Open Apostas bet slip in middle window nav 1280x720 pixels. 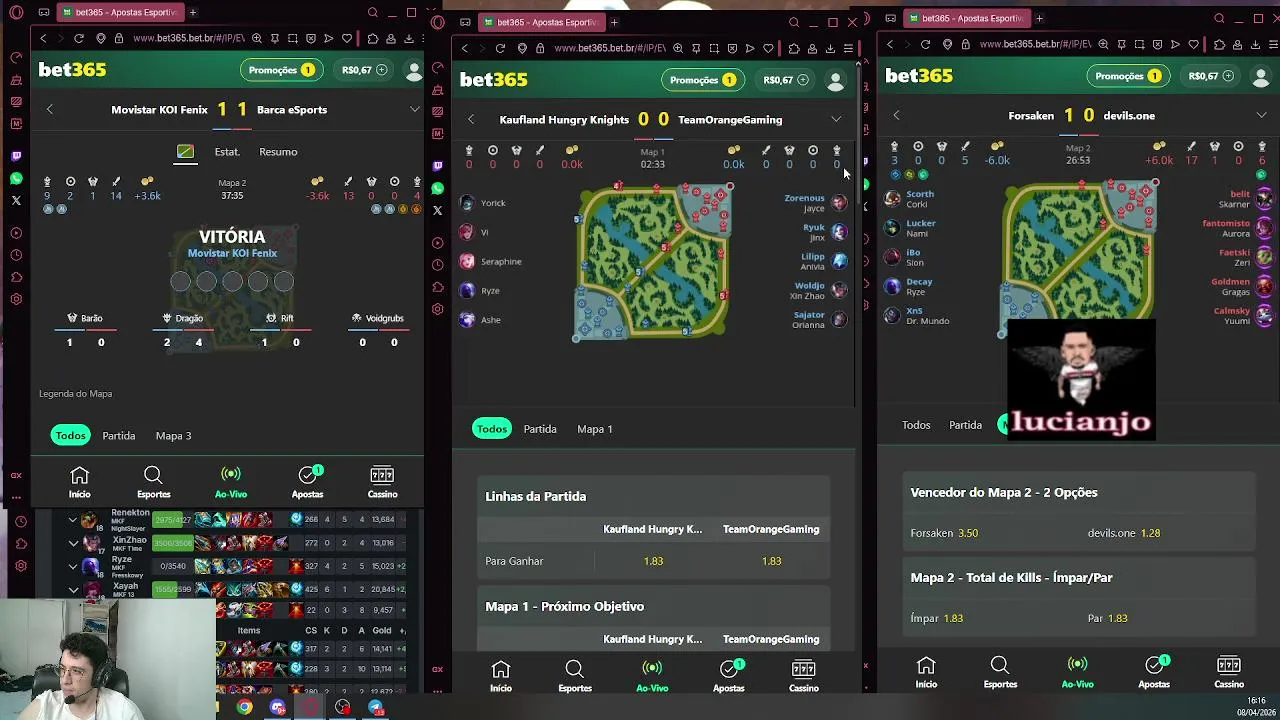(729, 676)
